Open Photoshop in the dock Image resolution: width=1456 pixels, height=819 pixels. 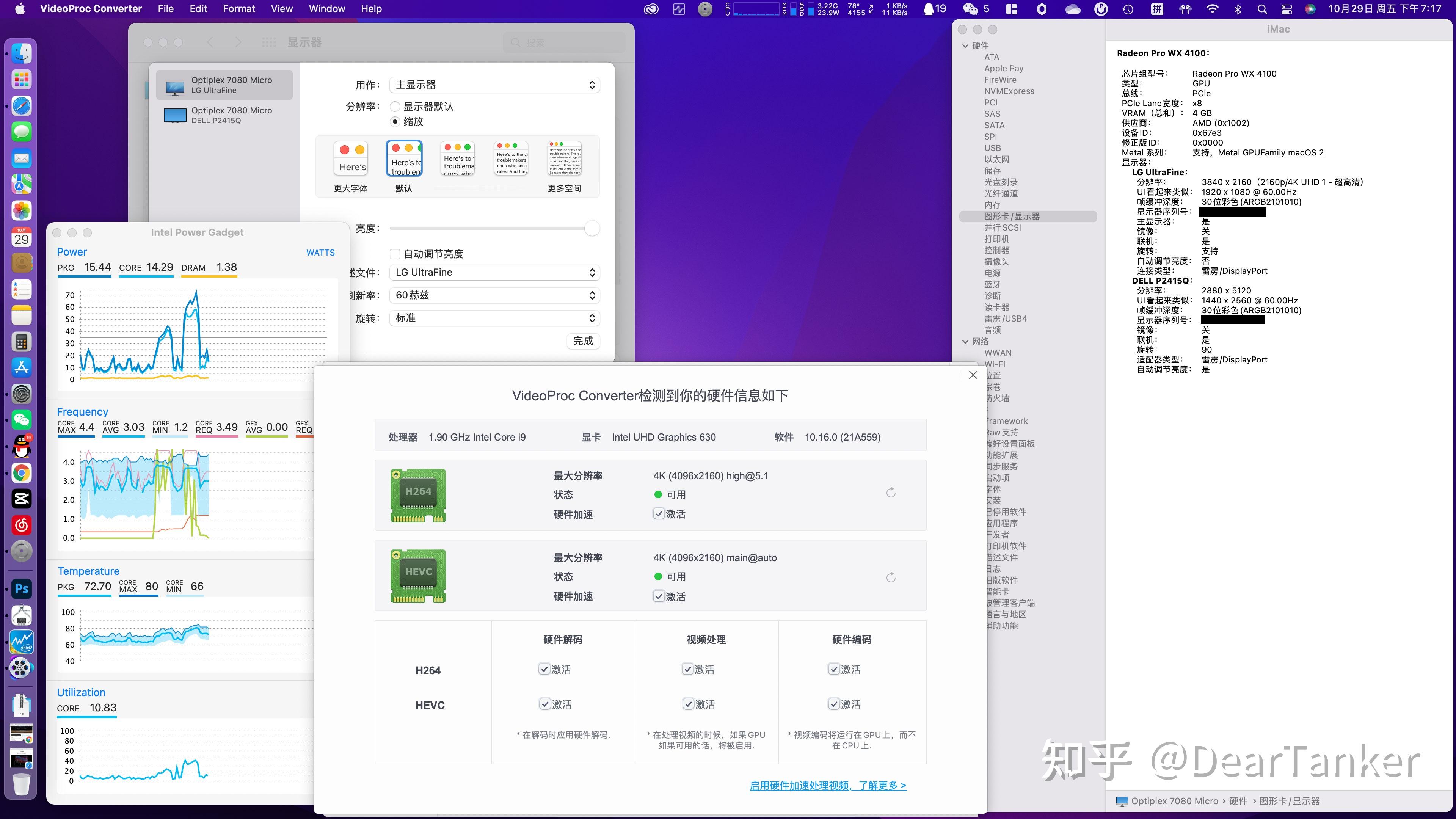[x=22, y=589]
